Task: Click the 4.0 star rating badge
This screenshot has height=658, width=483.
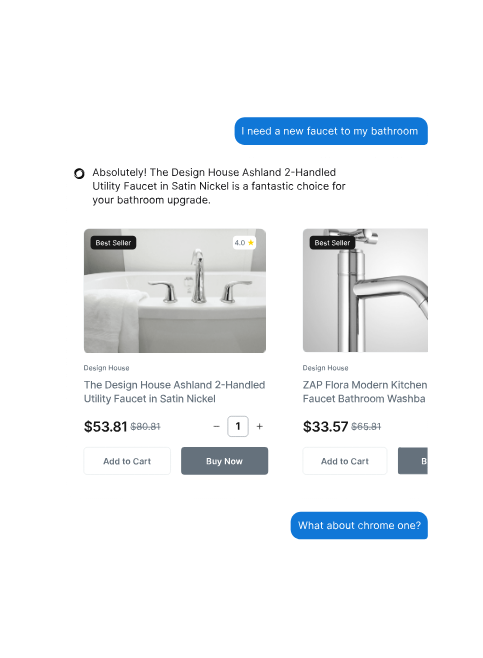Action: click(244, 243)
